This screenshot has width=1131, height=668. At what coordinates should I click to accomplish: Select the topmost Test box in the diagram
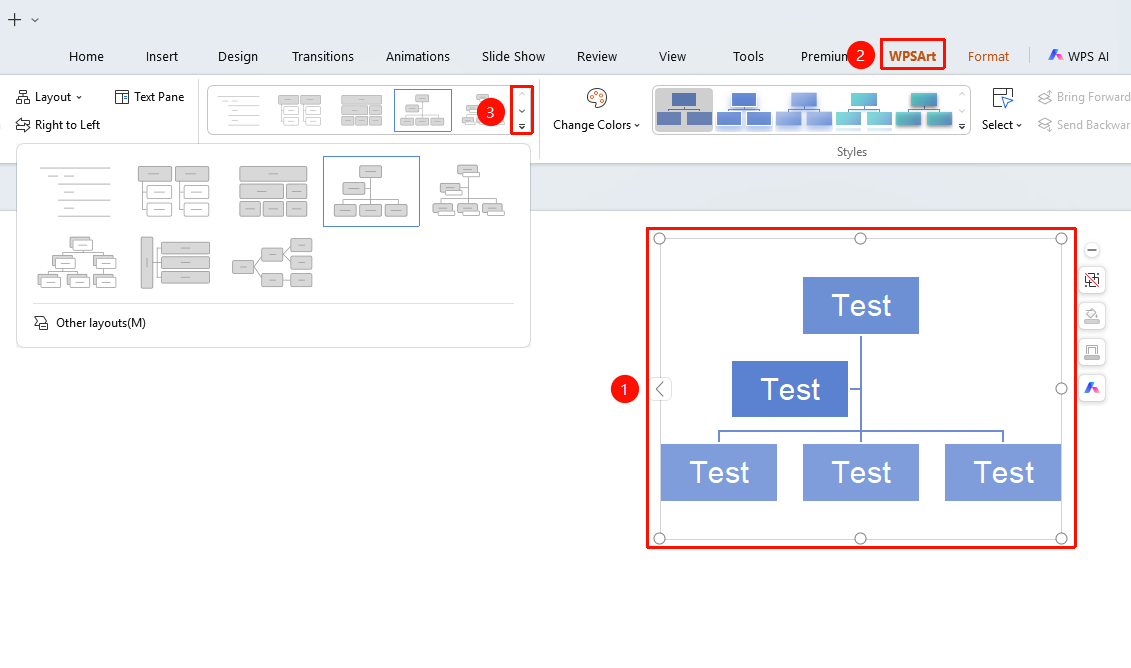(x=861, y=305)
